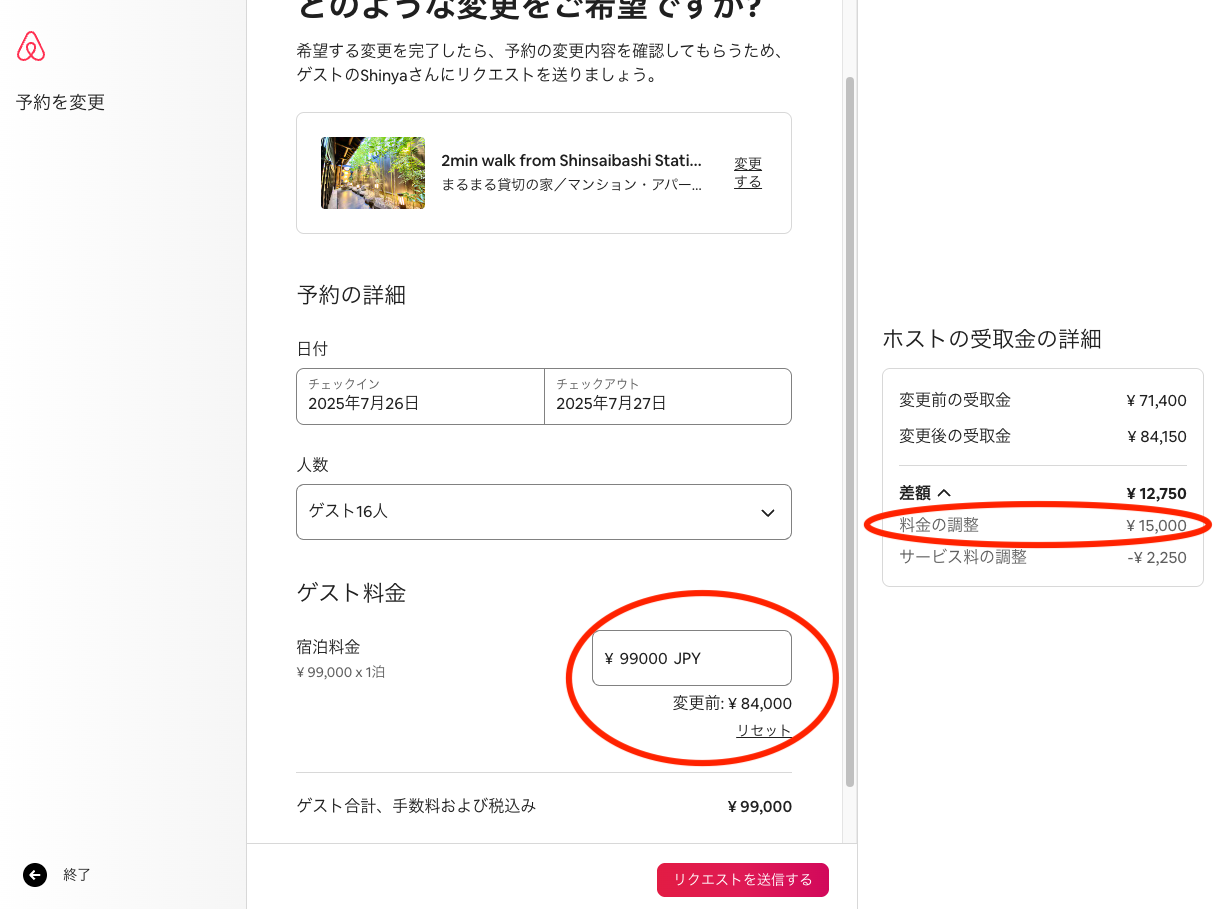Open the チェックイン date field

(x=420, y=396)
